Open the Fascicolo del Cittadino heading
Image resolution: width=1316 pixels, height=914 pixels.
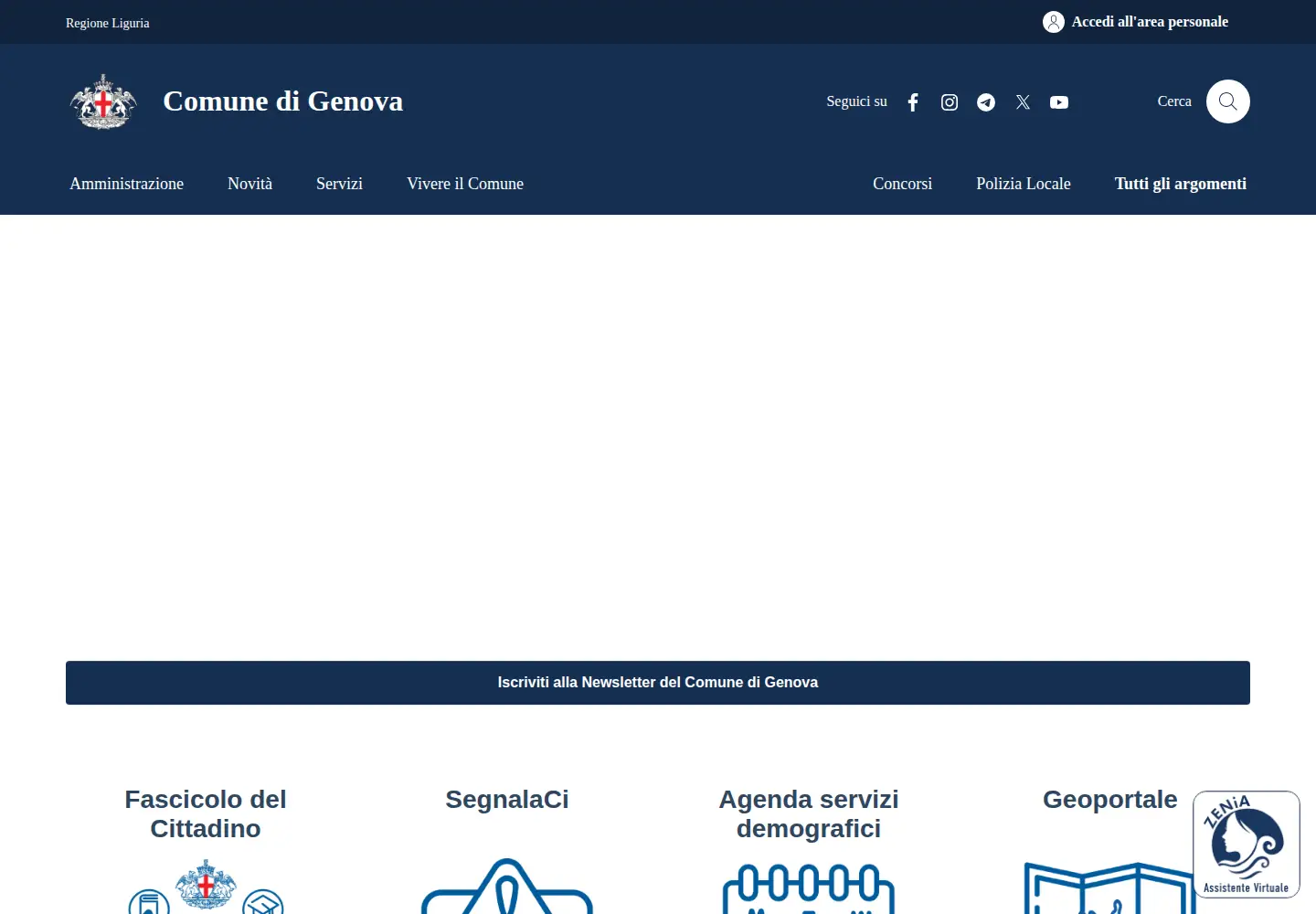pos(206,813)
